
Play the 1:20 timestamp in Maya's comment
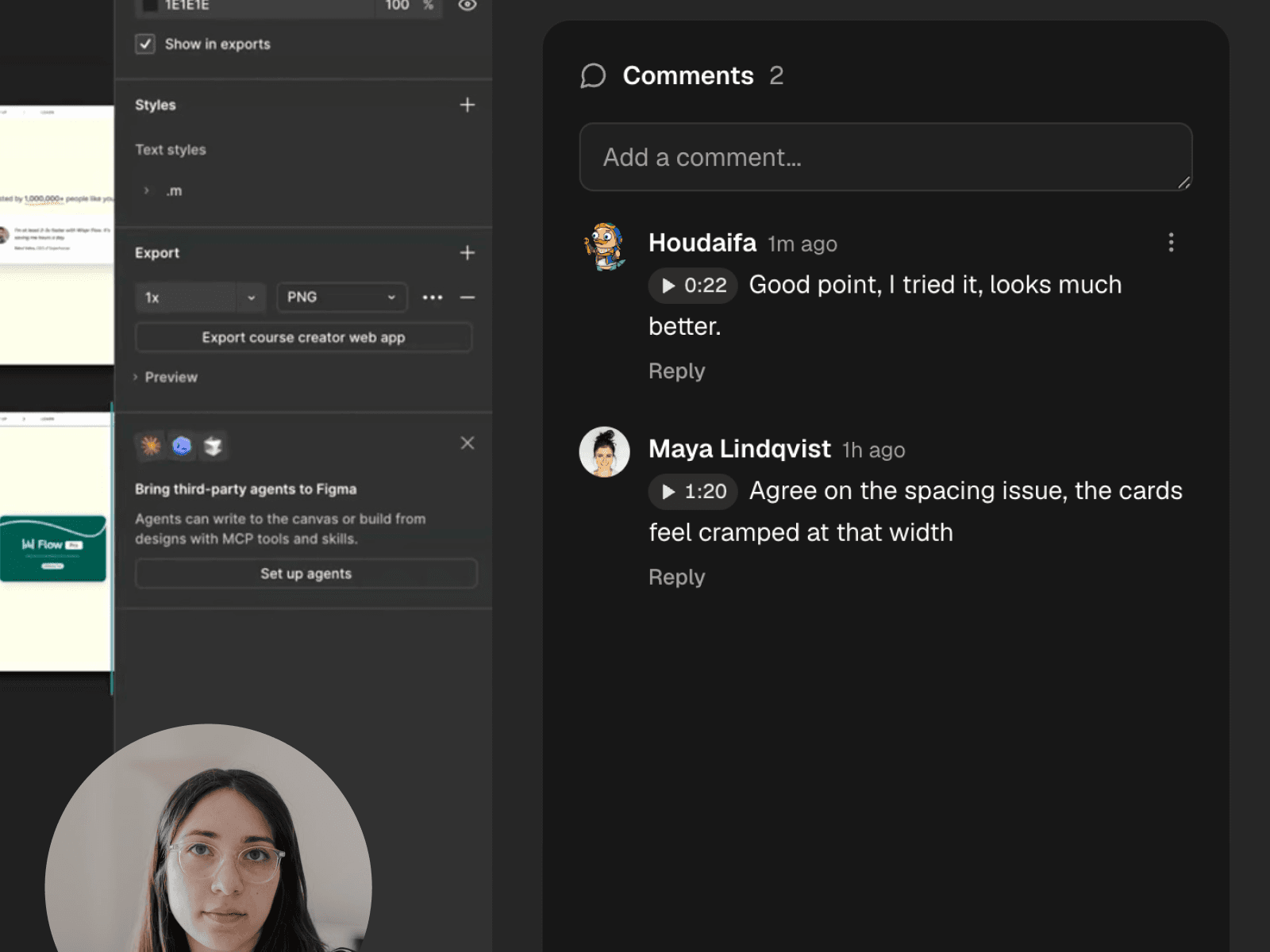pyautogui.click(x=693, y=492)
